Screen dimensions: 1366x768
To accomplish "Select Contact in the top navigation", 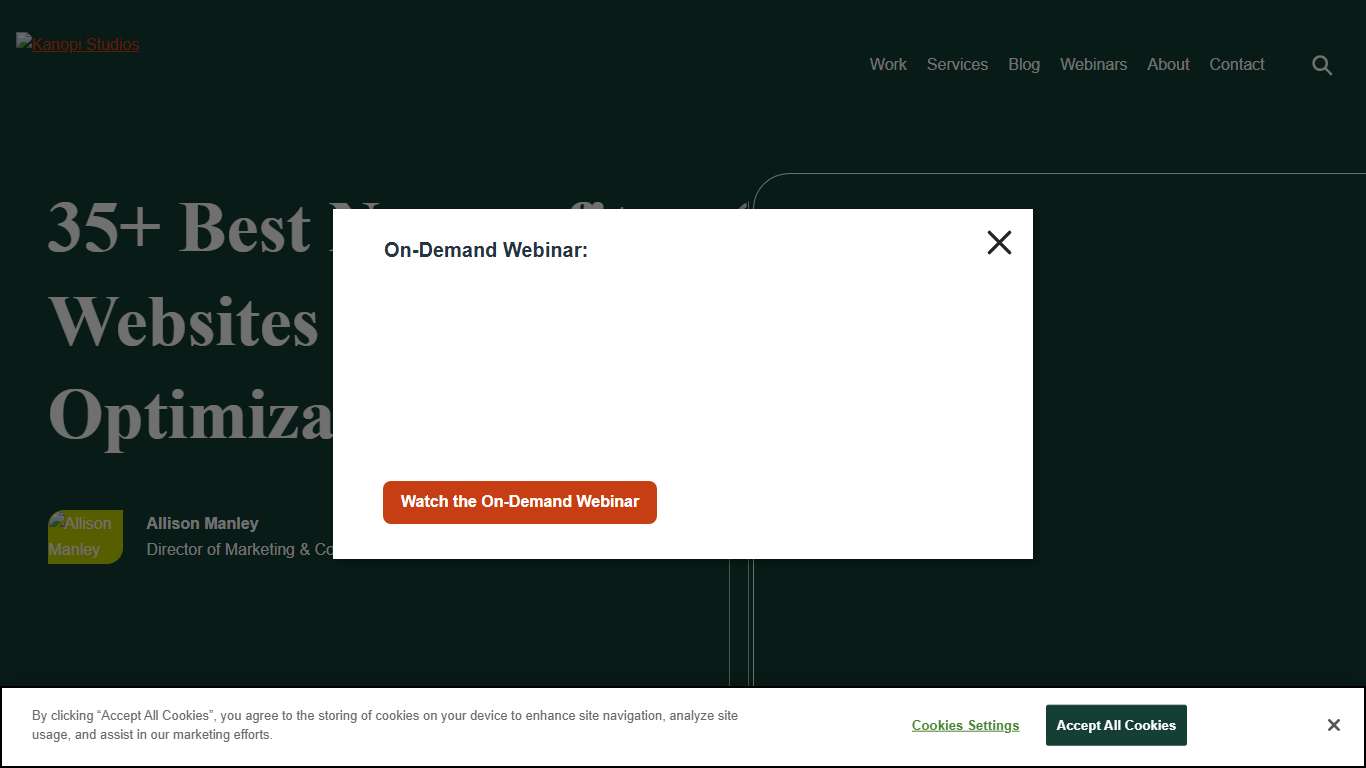I will [x=1236, y=64].
